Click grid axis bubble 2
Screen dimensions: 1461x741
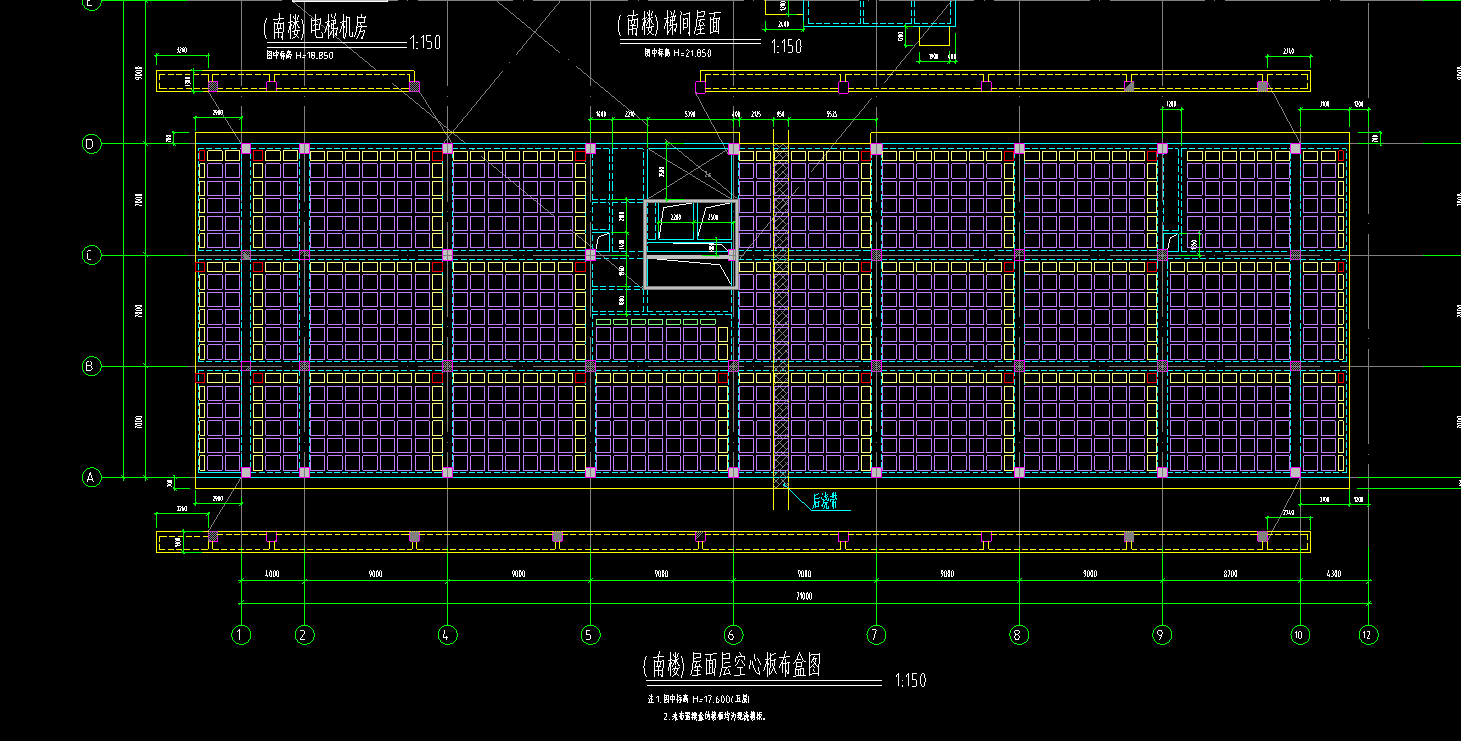304,634
